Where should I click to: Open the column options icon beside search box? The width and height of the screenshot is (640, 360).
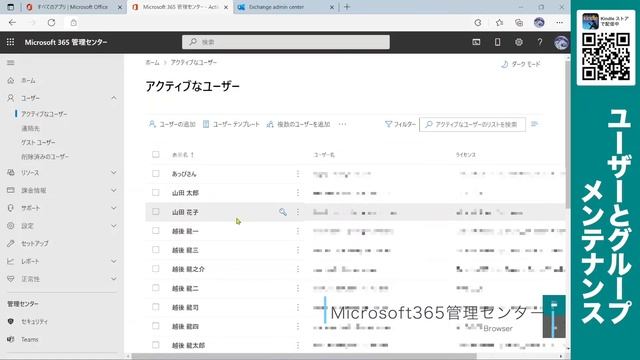534,124
